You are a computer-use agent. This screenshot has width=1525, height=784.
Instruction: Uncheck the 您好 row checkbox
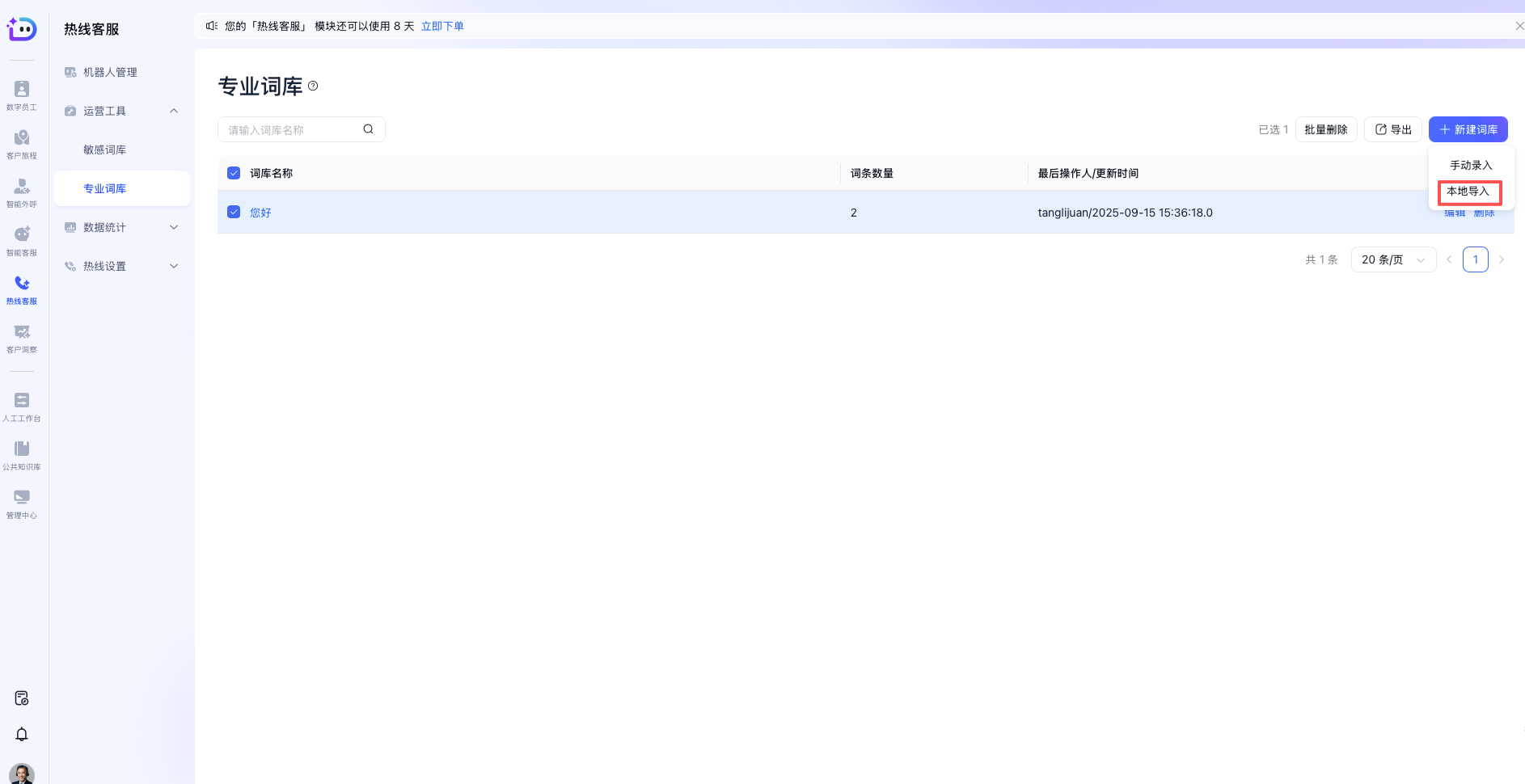tap(234, 212)
